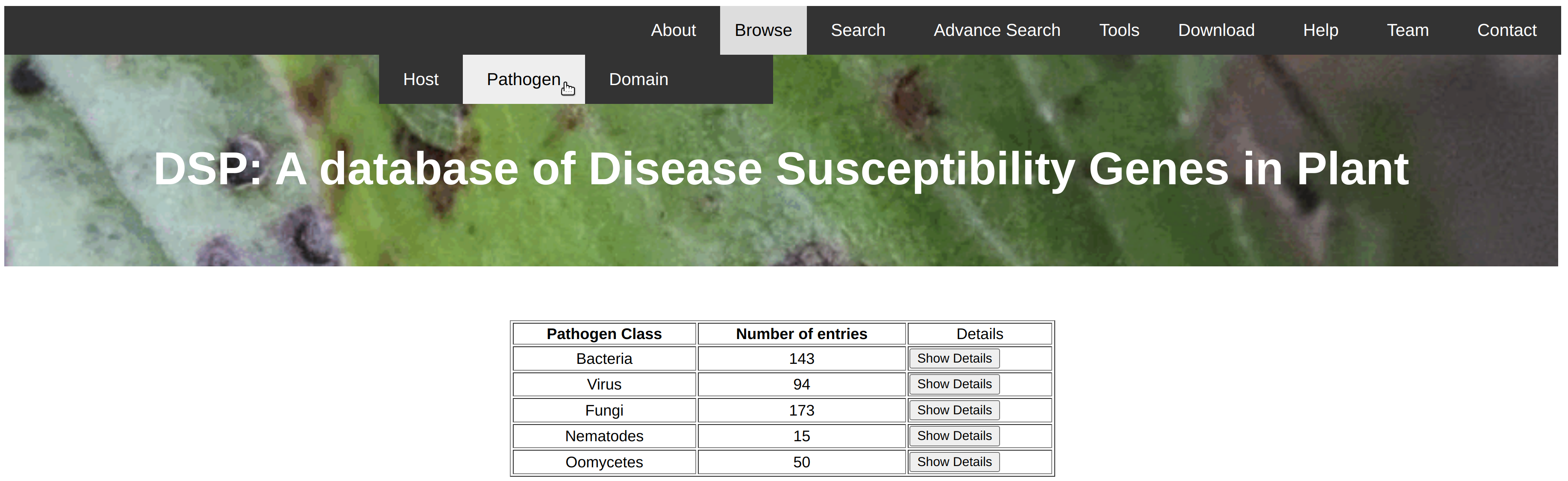Click the Virus cell

pos(604,384)
